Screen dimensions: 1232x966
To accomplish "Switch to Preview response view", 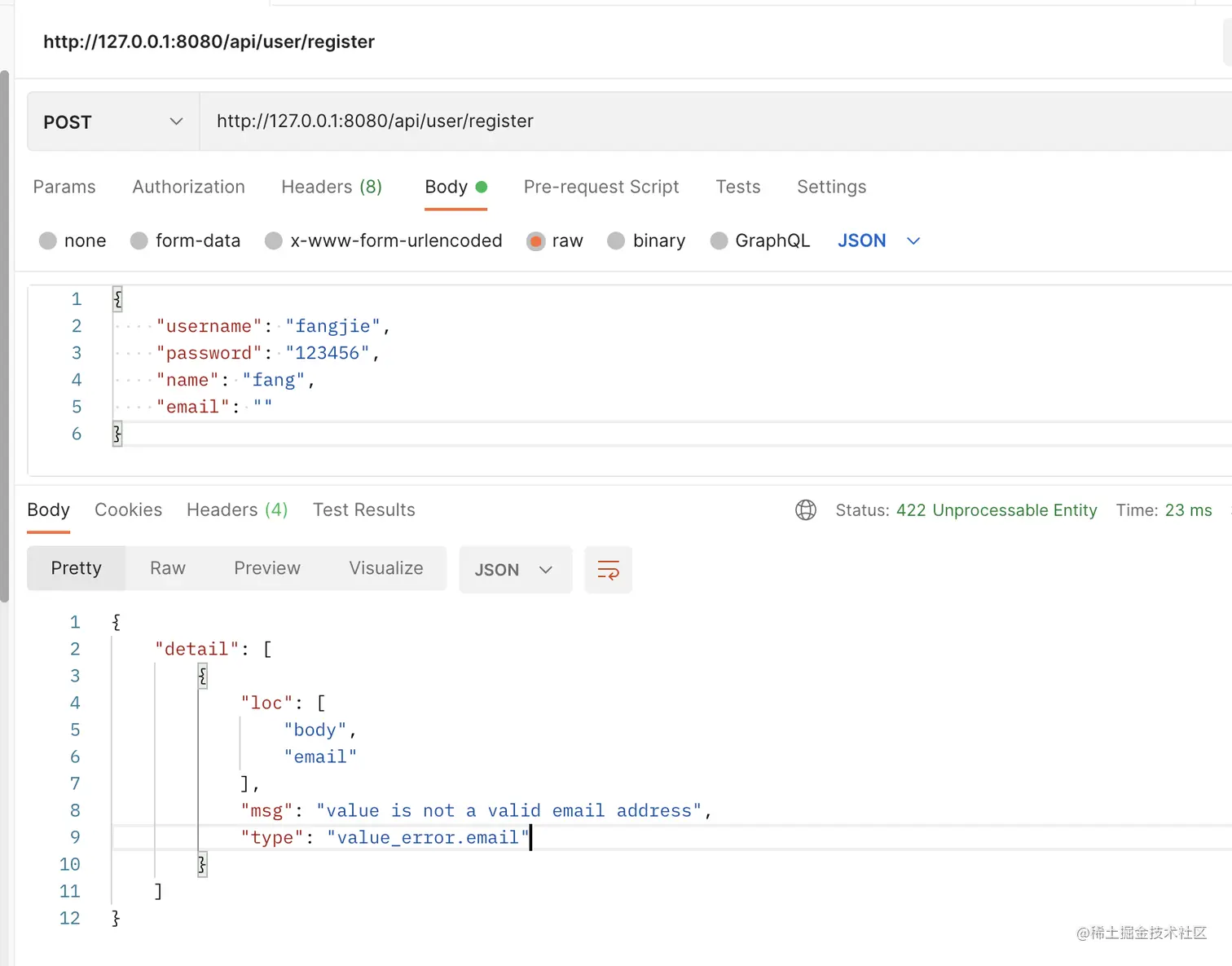I will click(x=266, y=568).
